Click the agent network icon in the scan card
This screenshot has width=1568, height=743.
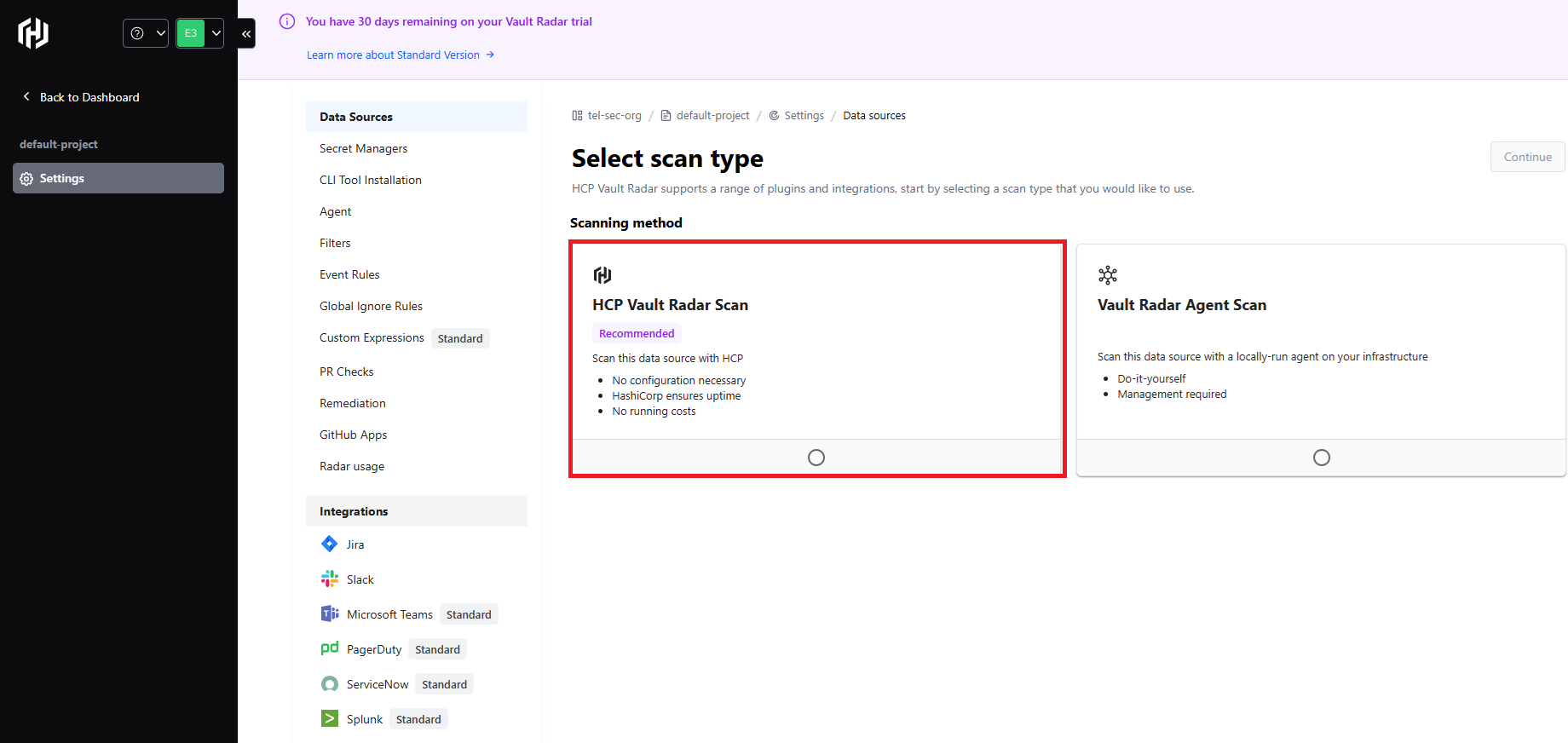1108,274
